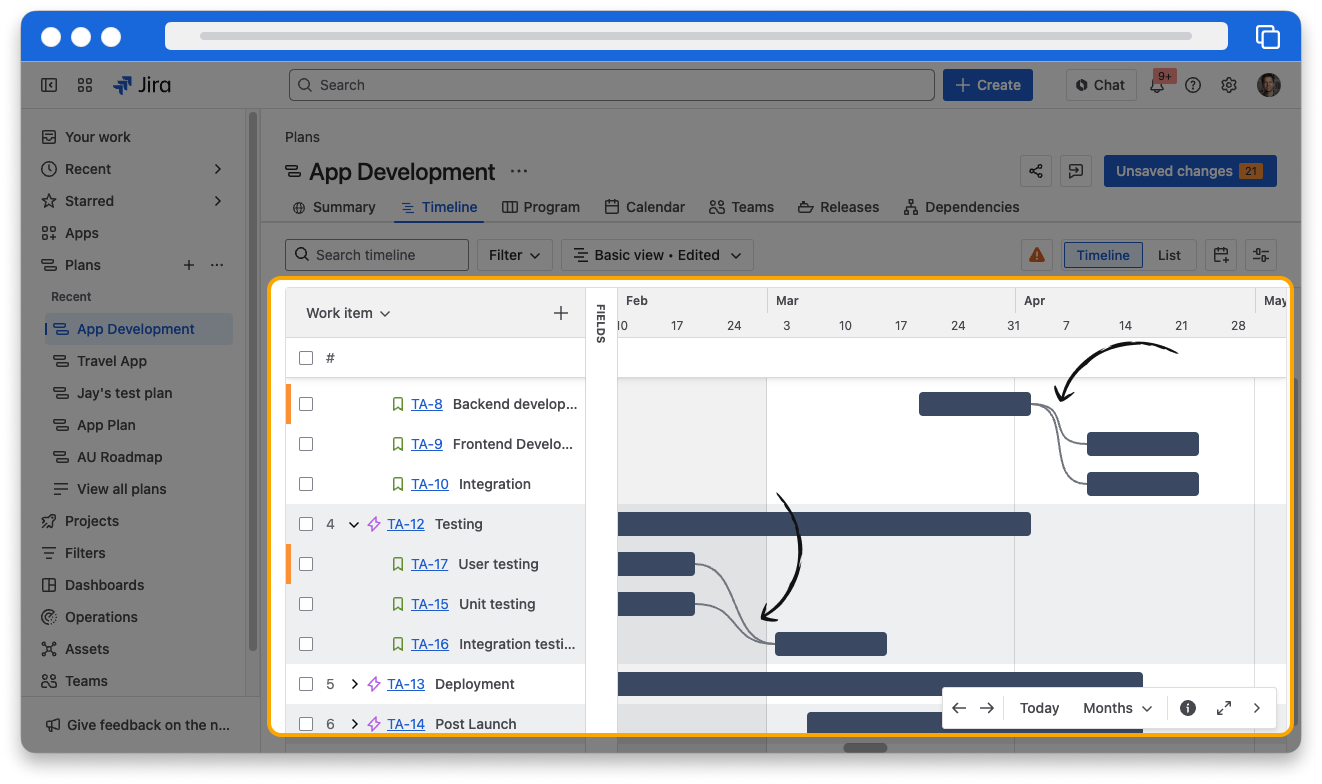
Task: Select the Timeline view toggle
Action: click(x=1103, y=255)
